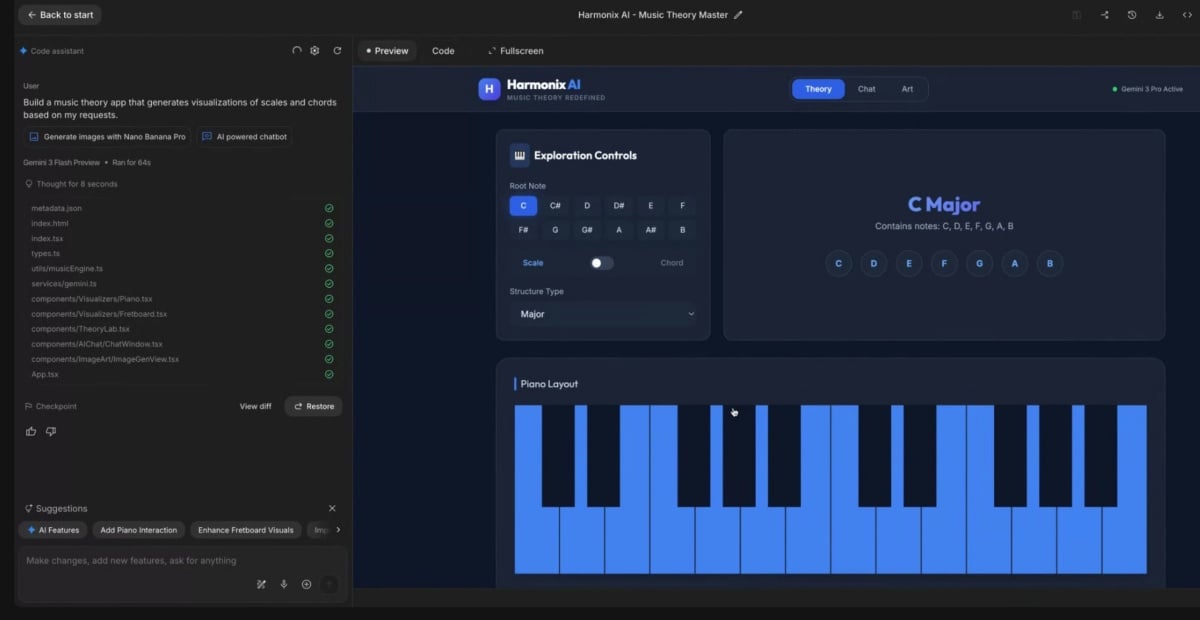Expand more suggestions with the right chevron
This screenshot has width=1200, height=620.
pyautogui.click(x=336, y=530)
